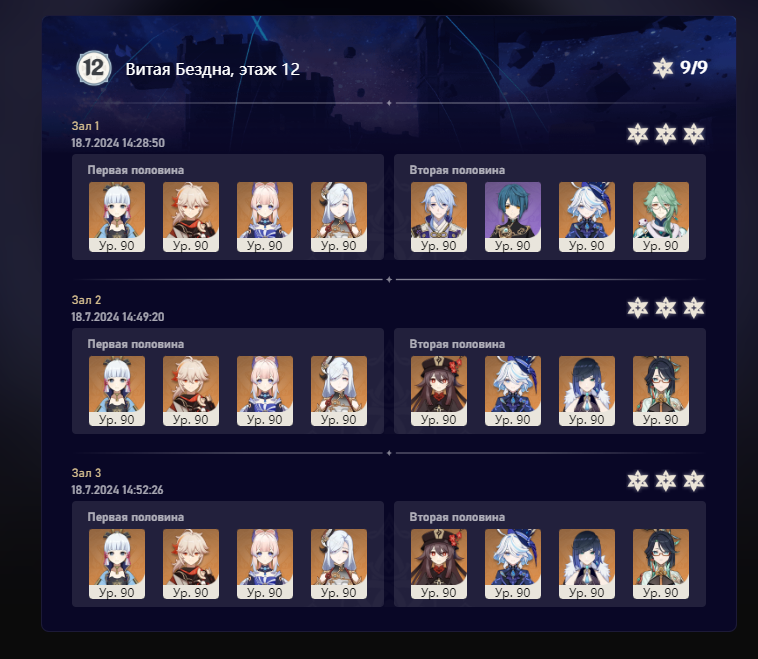This screenshot has width=758, height=659.
Task: Click the floor 12 badge icon
Action: point(94,68)
